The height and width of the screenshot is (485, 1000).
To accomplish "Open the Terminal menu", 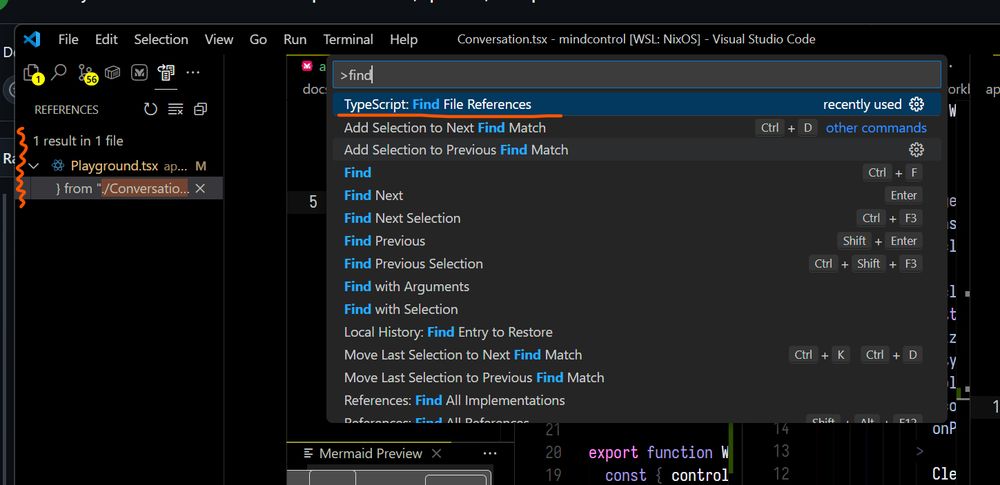I will click(348, 40).
